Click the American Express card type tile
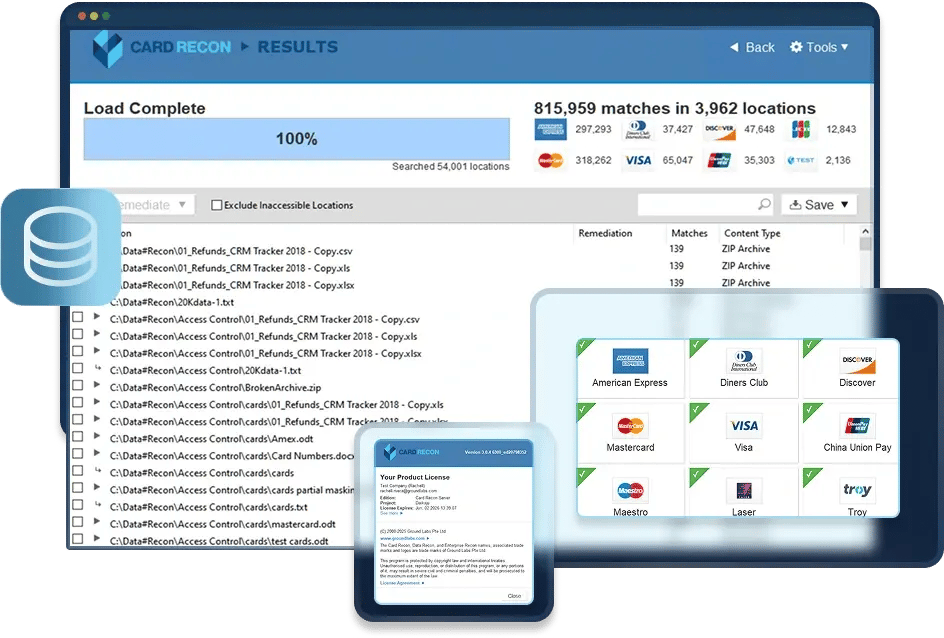This screenshot has height=638, width=944. coord(630,369)
